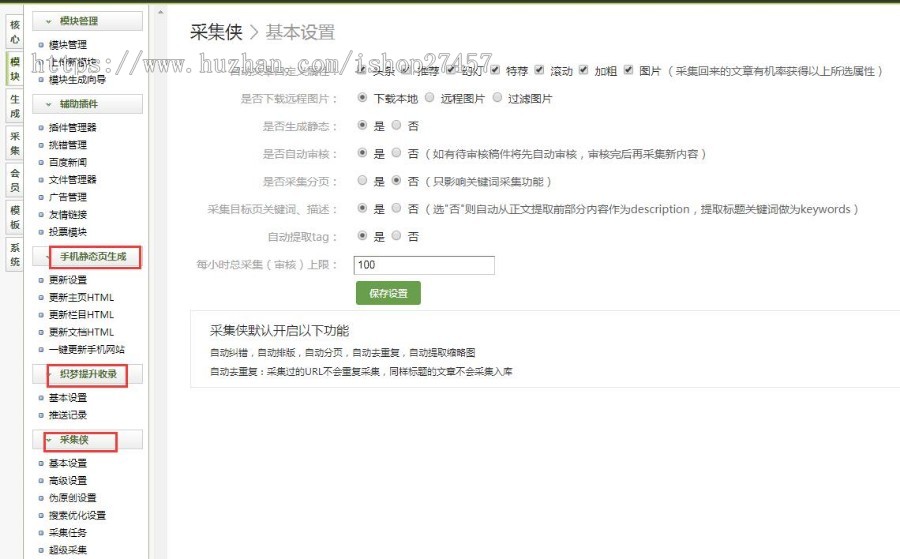
Task: Open the 生成 side tab
Action: 14,106
